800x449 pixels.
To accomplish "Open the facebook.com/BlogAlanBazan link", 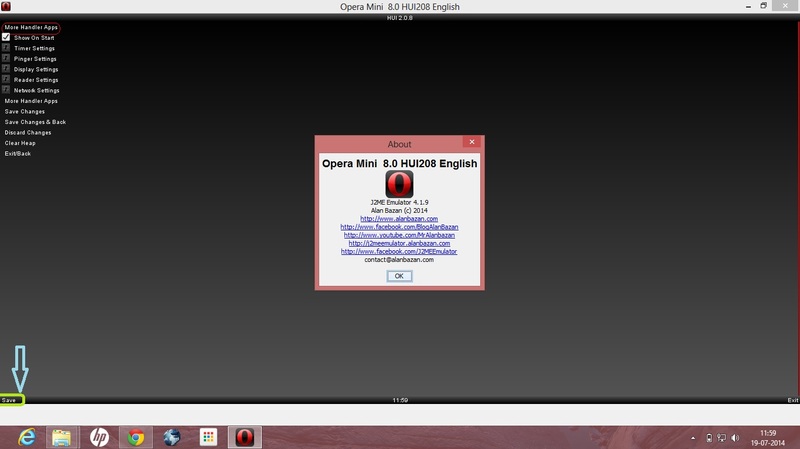I will click(399, 227).
